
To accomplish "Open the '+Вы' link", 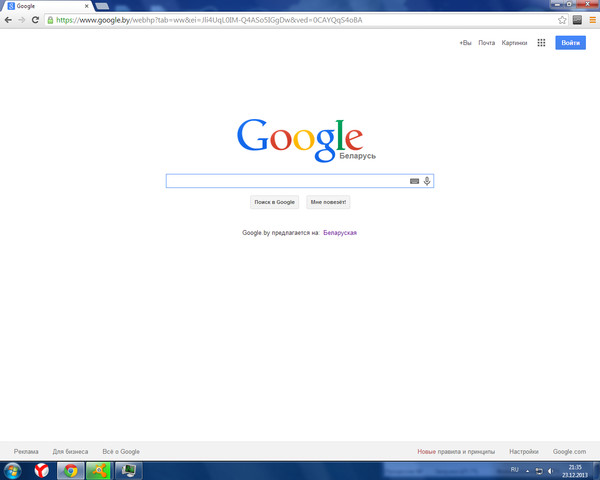I will tap(465, 43).
